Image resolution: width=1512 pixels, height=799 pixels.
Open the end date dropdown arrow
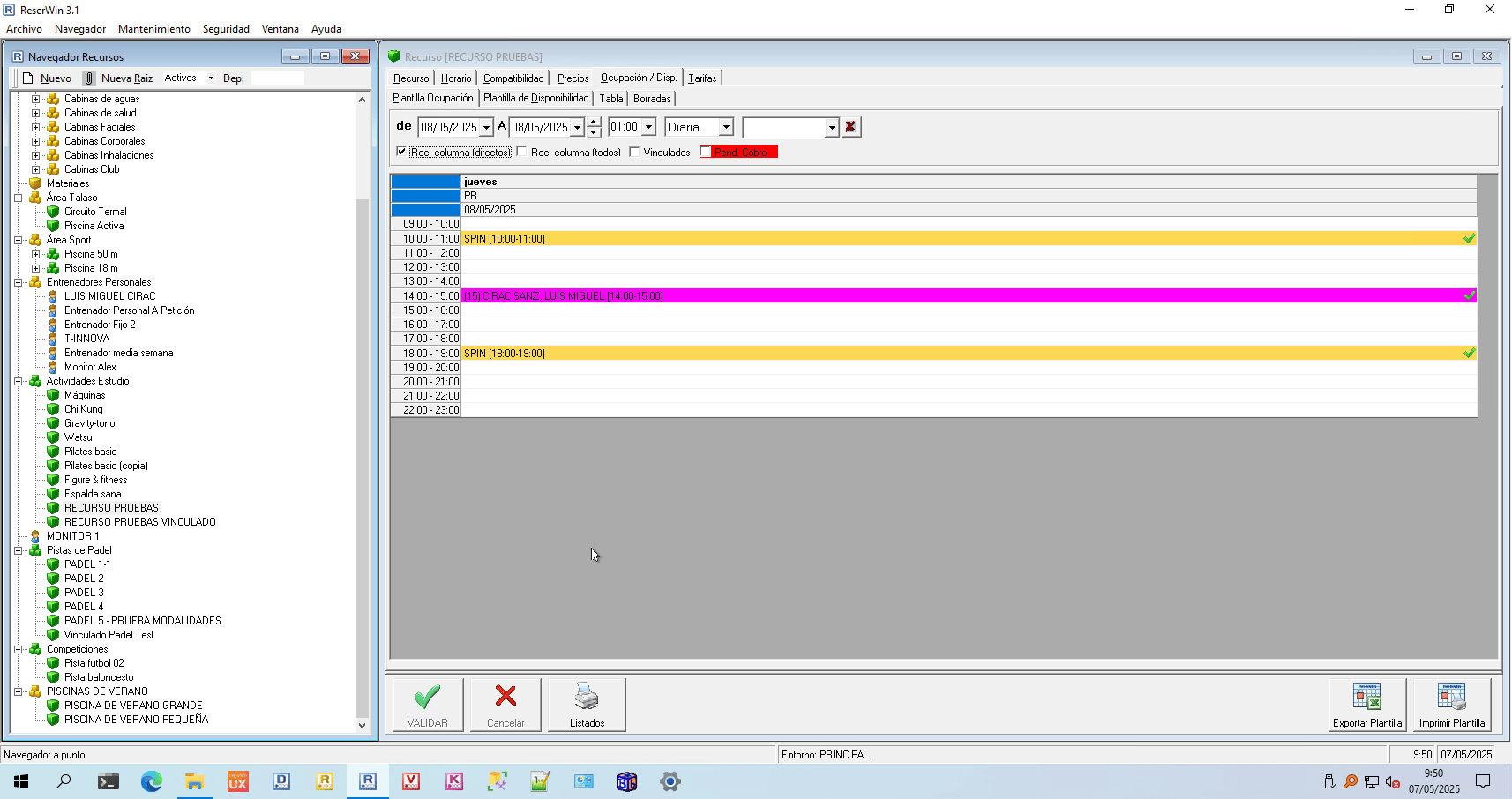click(x=578, y=128)
